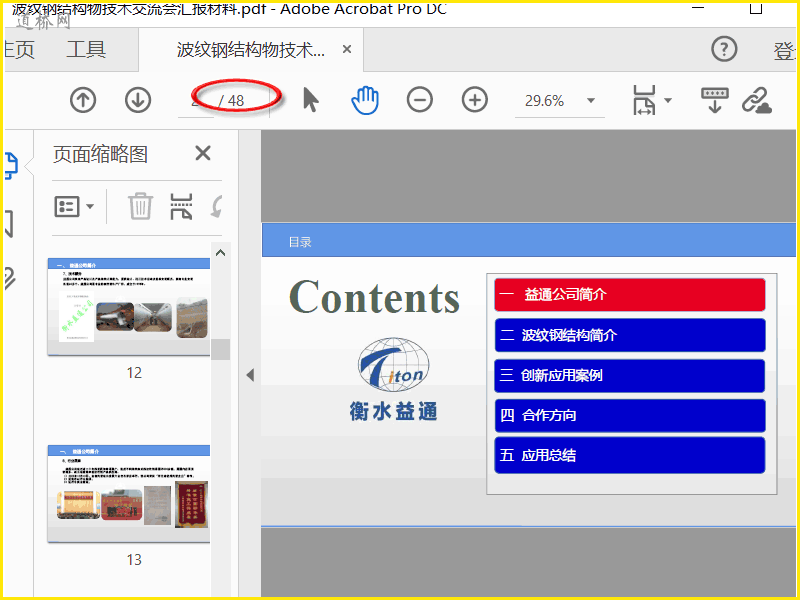Viewport: 800px width, 600px height.
Task: Click the / 48 total pages text
Action: click(x=231, y=101)
